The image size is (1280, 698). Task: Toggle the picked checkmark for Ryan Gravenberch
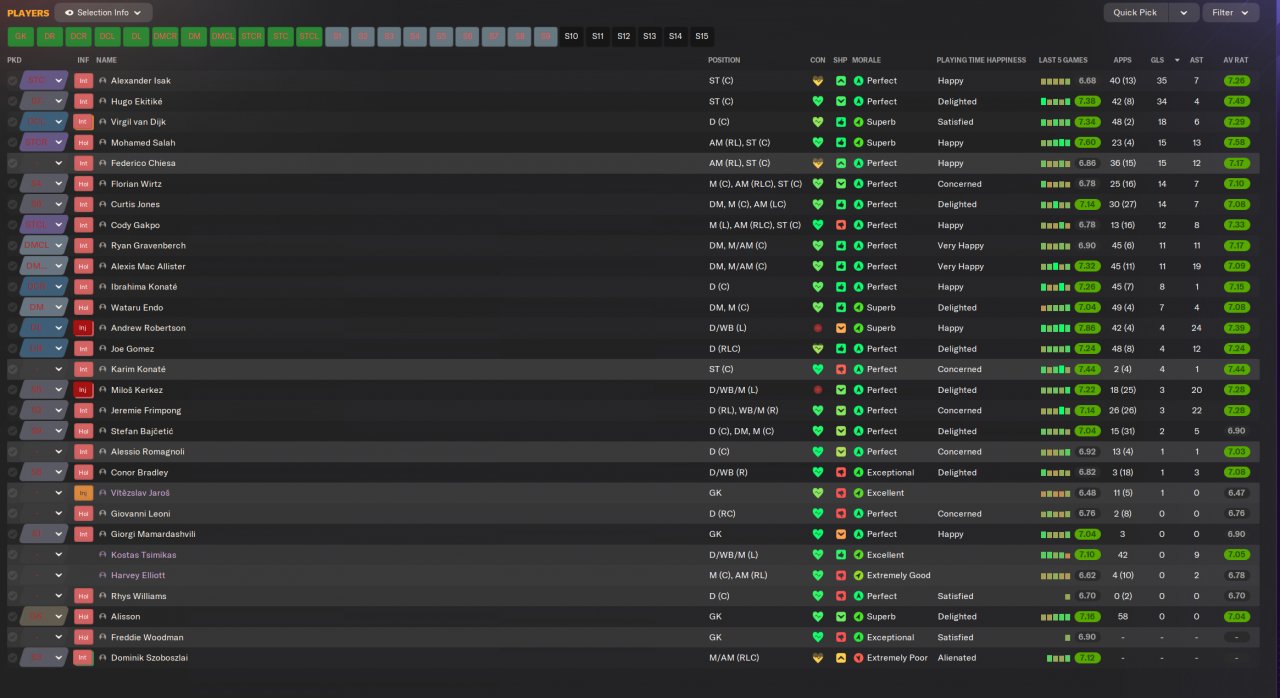(x=12, y=246)
